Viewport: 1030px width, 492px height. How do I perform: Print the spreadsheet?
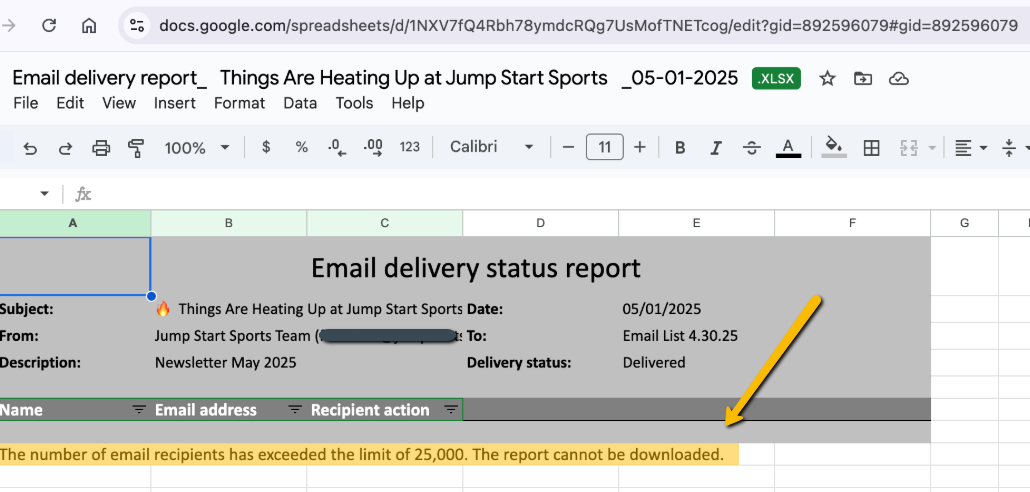(x=101, y=148)
